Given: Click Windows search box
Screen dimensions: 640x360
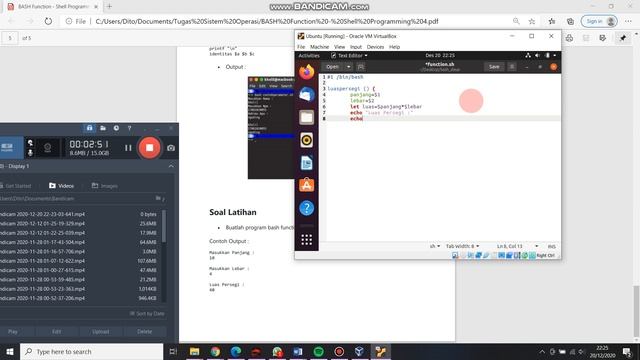Looking at the screenshot, I should (x=91, y=351).
